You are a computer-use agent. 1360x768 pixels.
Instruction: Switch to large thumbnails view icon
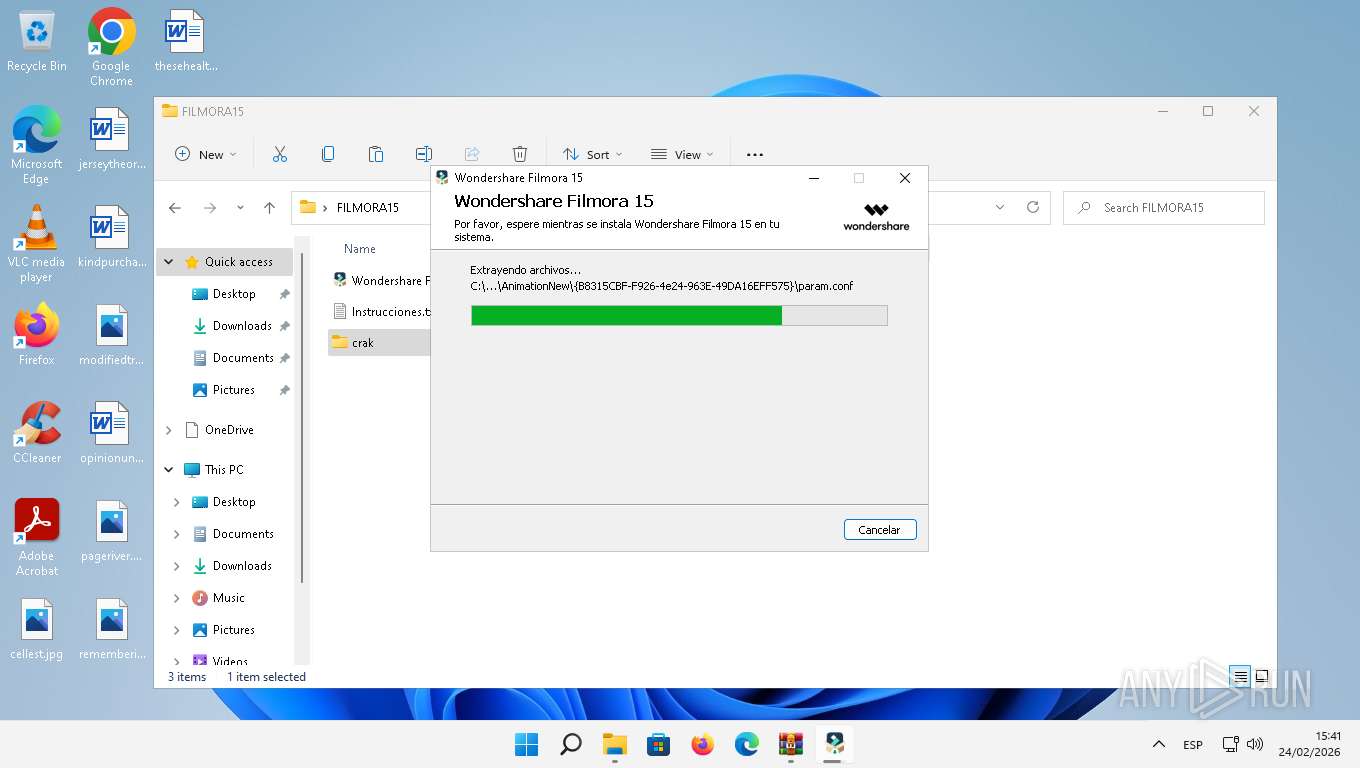click(x=1262, y=677)
